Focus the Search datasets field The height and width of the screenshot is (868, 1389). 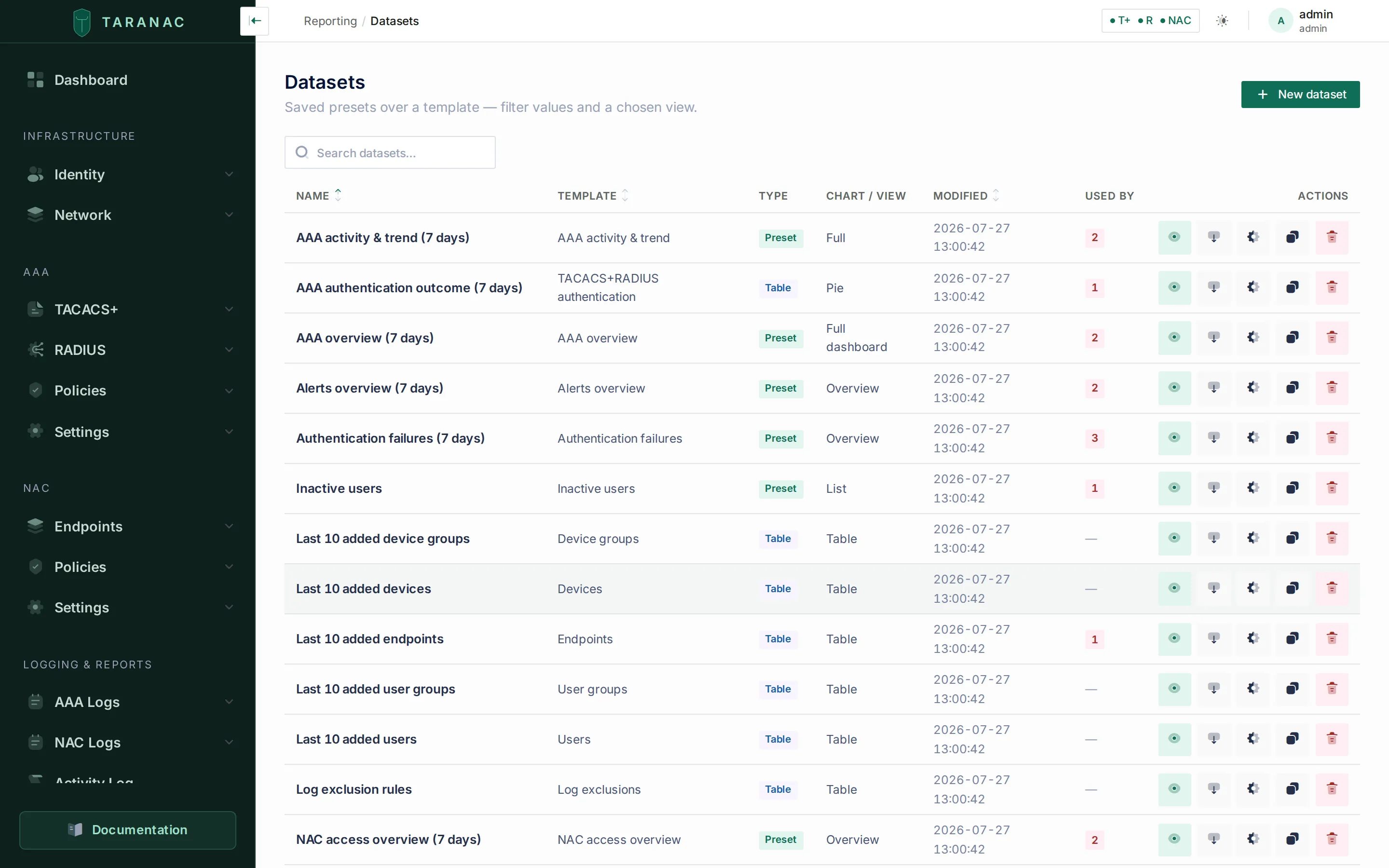pos(390,153)
